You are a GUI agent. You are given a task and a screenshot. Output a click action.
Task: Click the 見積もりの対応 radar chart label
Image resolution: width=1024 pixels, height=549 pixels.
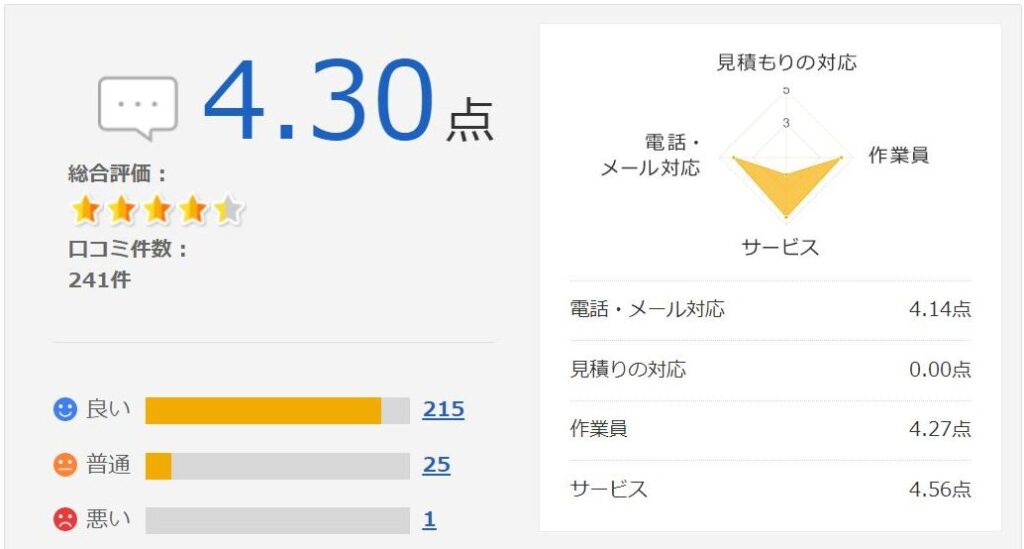tap(786, 63)
